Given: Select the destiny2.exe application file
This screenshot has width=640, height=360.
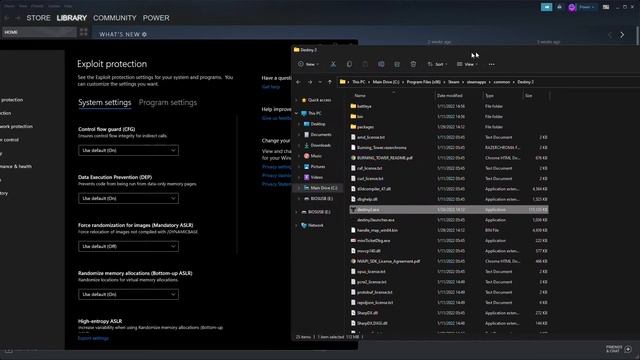Looking at the screenshot, I should pos(449,209).
